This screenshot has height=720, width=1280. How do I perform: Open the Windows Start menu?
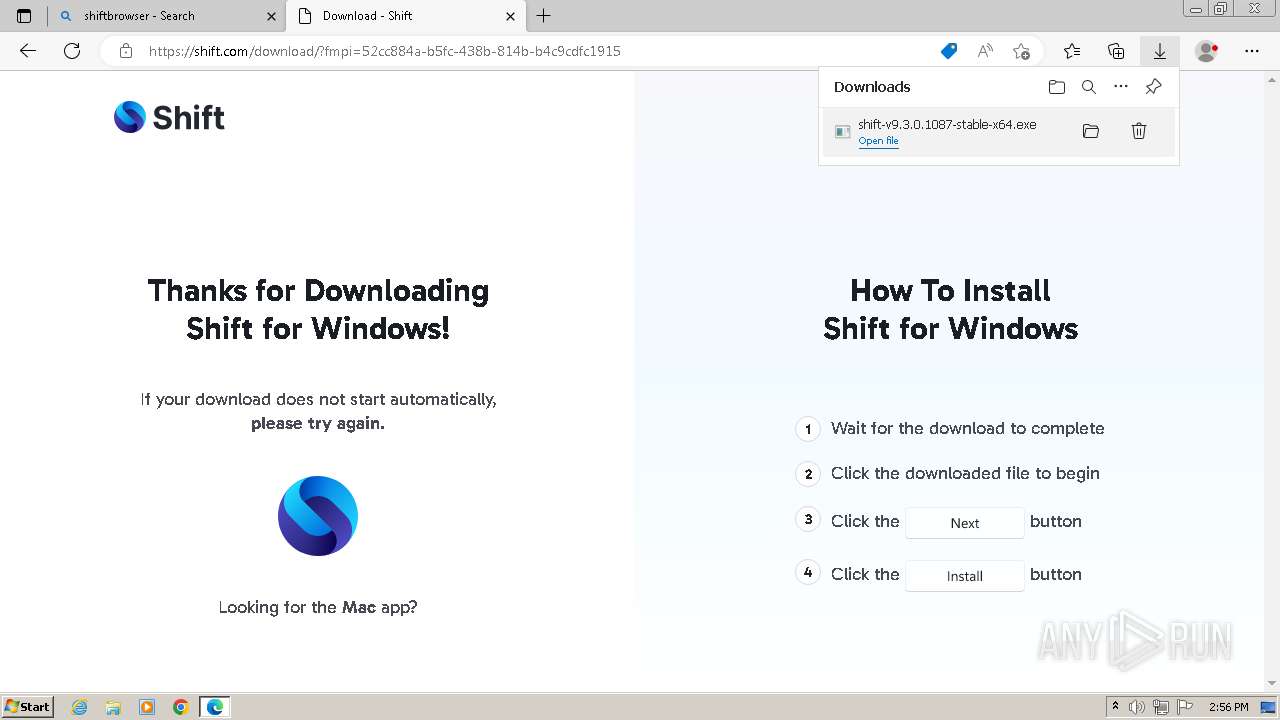pos(28,707)
